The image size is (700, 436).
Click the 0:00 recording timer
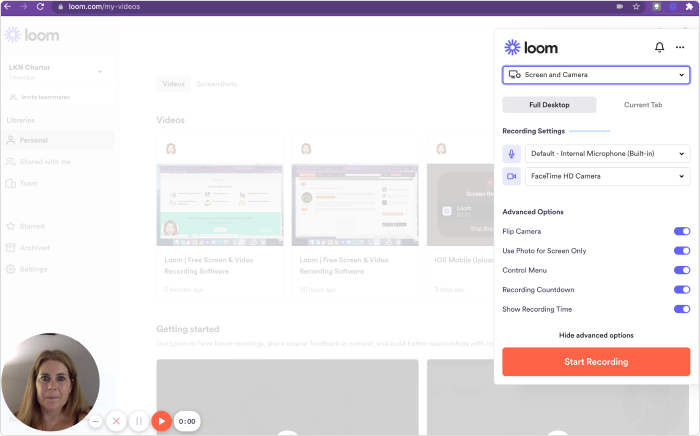point(187,421)
